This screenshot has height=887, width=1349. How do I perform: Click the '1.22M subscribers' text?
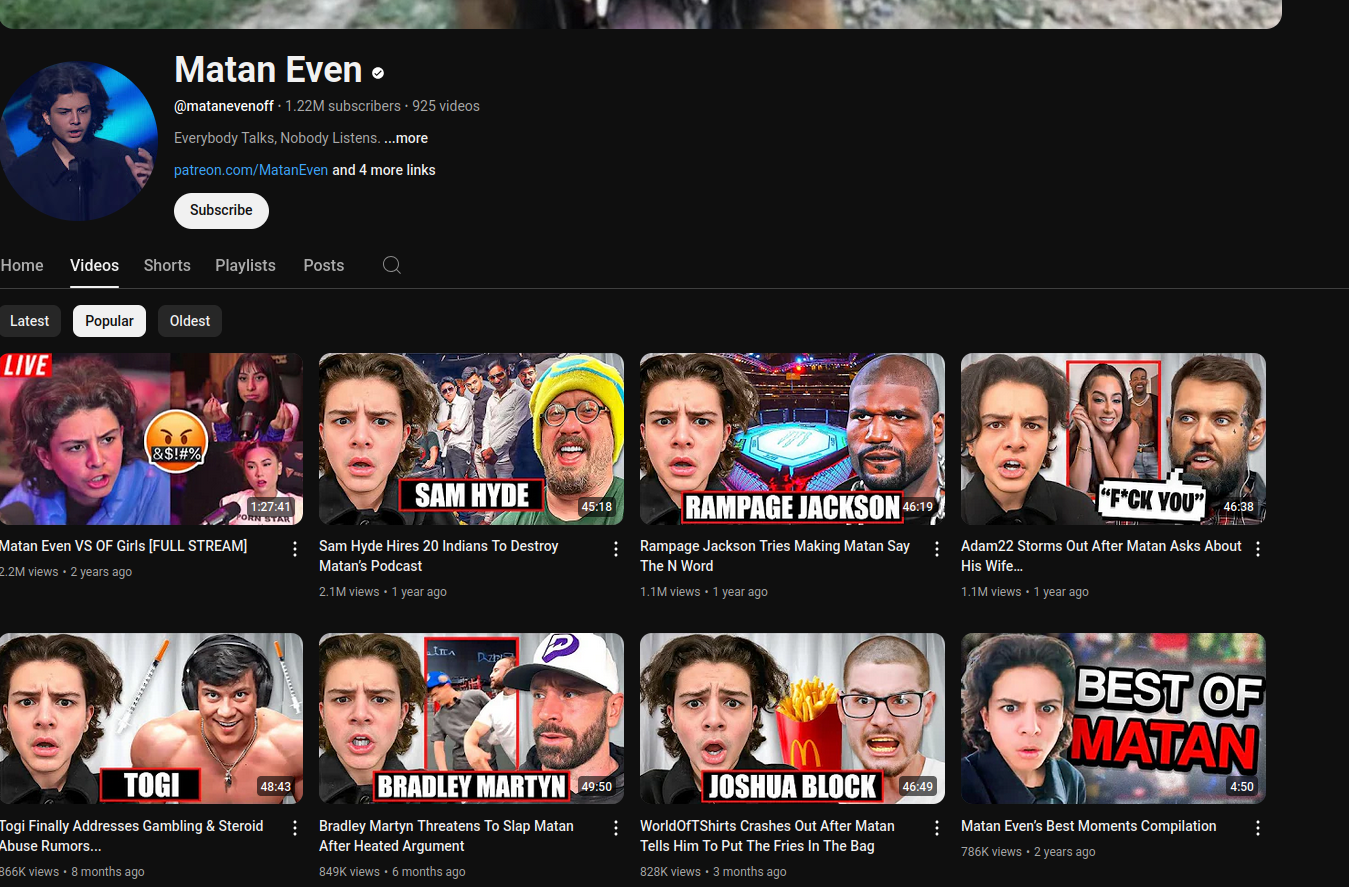[x=342, y=106]
